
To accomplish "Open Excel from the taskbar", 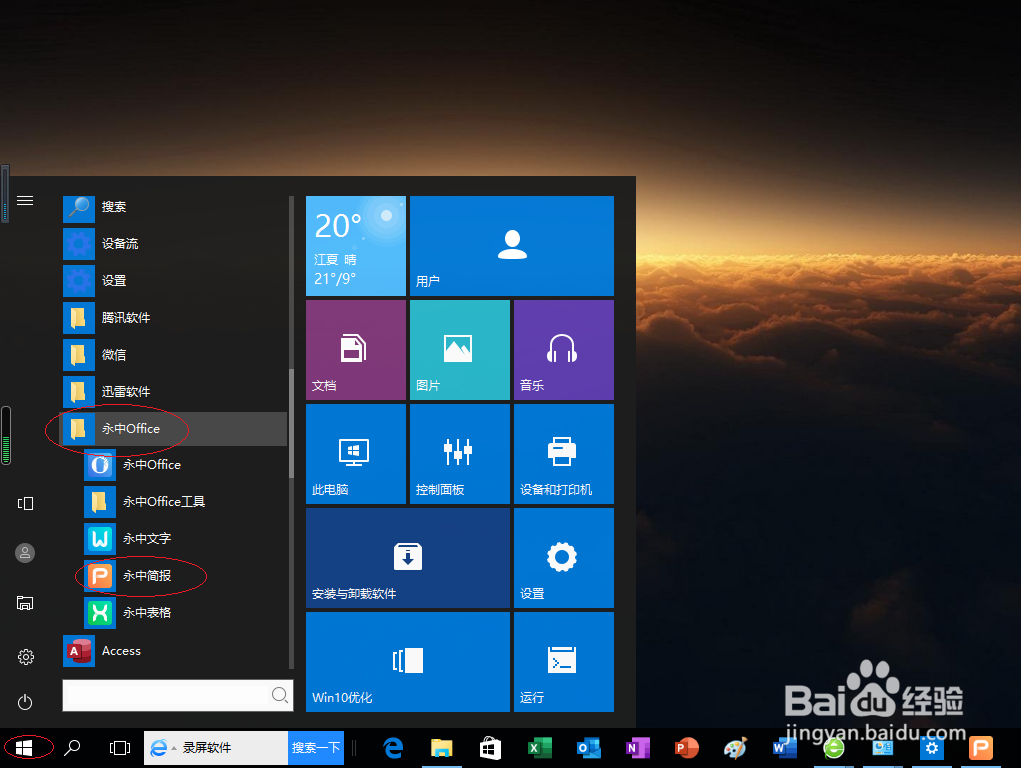I will point(539,748).
